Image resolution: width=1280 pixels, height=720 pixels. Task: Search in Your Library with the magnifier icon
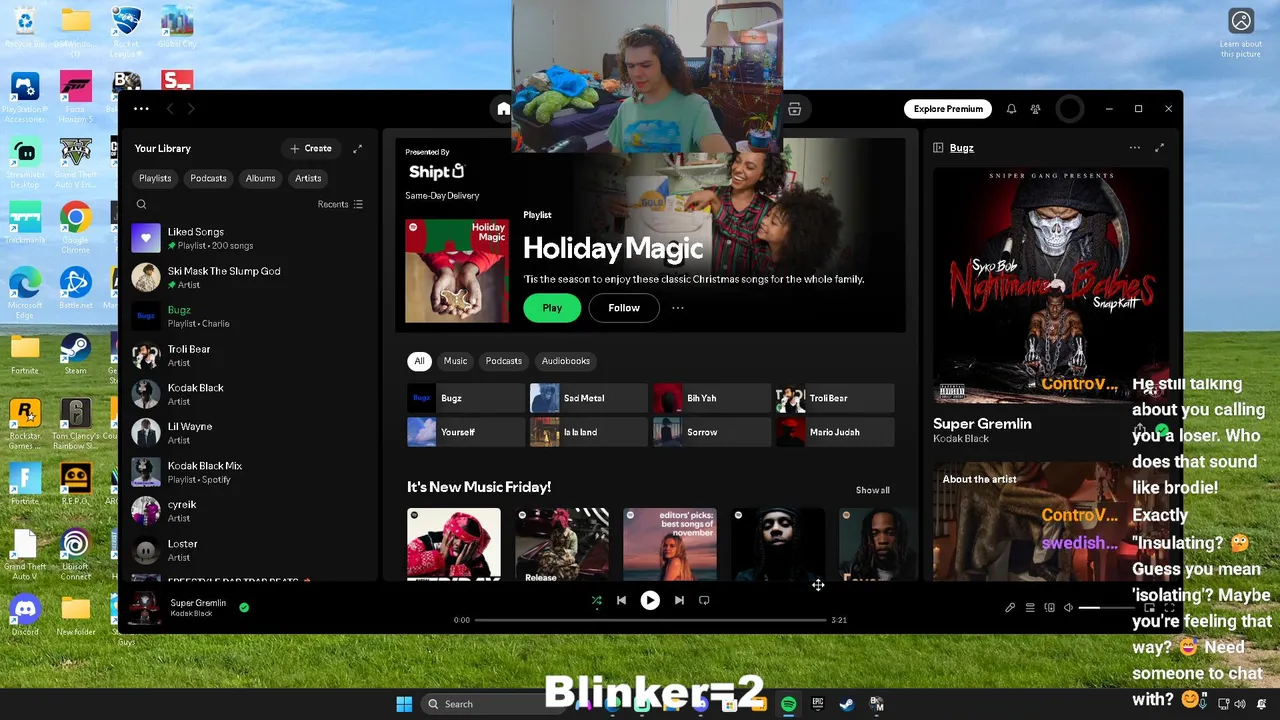pyautogui.click(x=141, y=204)
